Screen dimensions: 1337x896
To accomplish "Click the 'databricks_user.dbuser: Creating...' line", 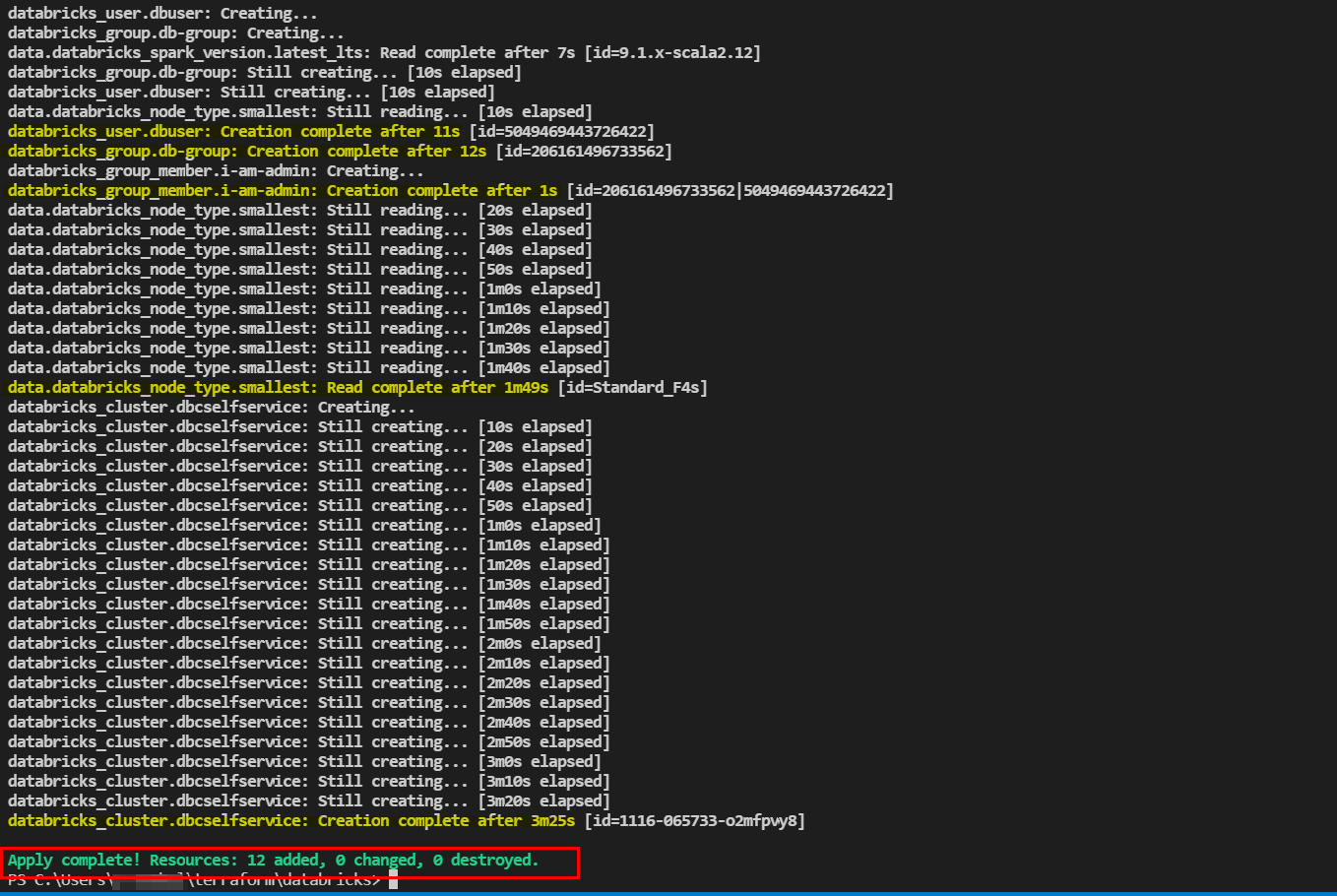I will pyautogui.click(x=162, y=14).
